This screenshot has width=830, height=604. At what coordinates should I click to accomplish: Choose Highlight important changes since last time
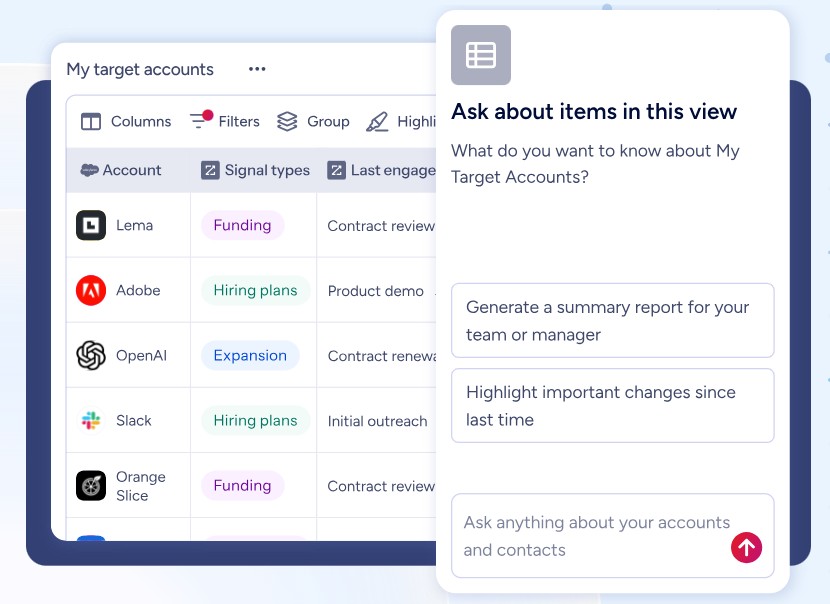coord(612,405)
